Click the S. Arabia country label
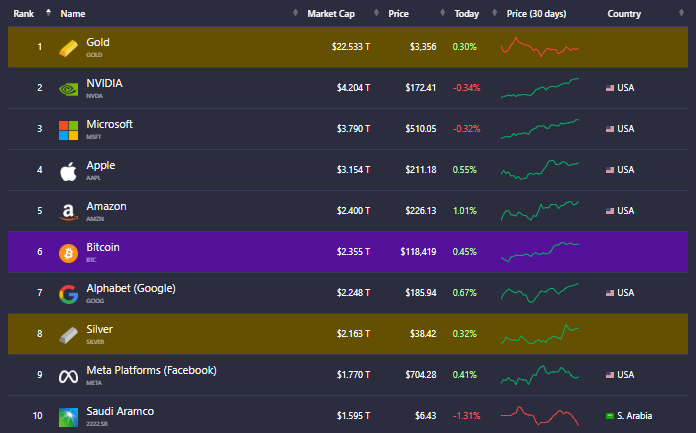The height and width of the screenshot is (433, 696). point(634,416)
